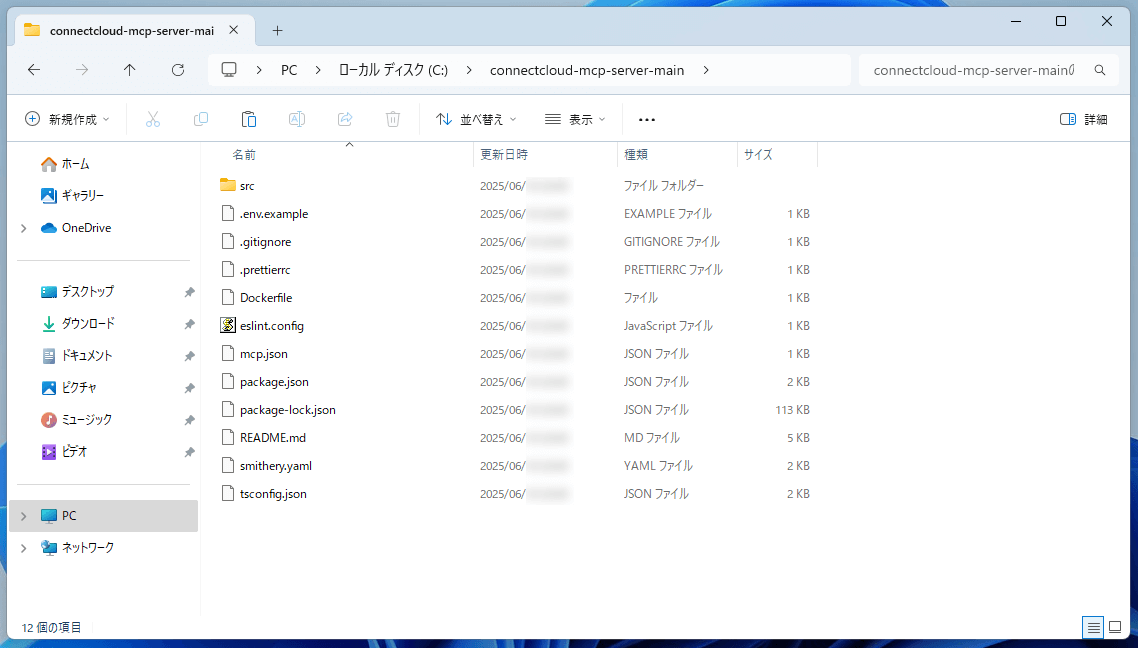The width and height of the screenshot is (1138, 648).
Task: Open the 並べ替え sort dropdown
Action: click(478, 119)
